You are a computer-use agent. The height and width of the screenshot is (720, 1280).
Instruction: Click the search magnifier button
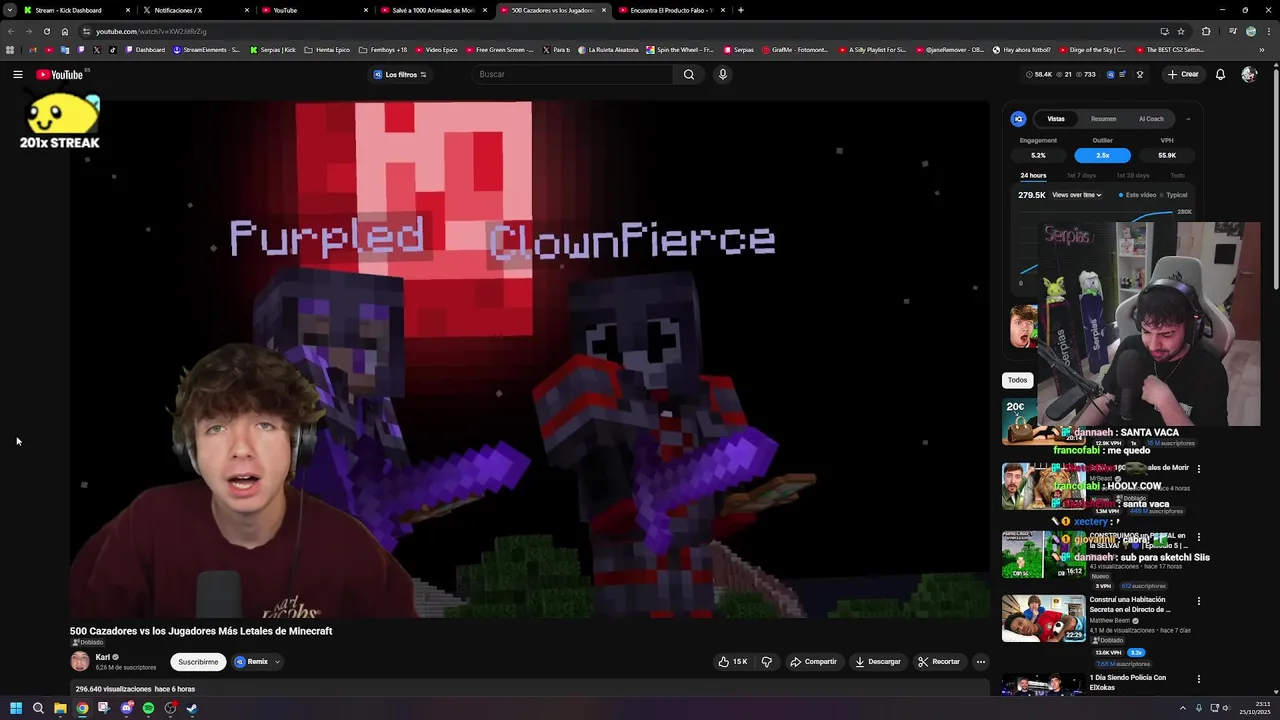(x=689, y=74)
